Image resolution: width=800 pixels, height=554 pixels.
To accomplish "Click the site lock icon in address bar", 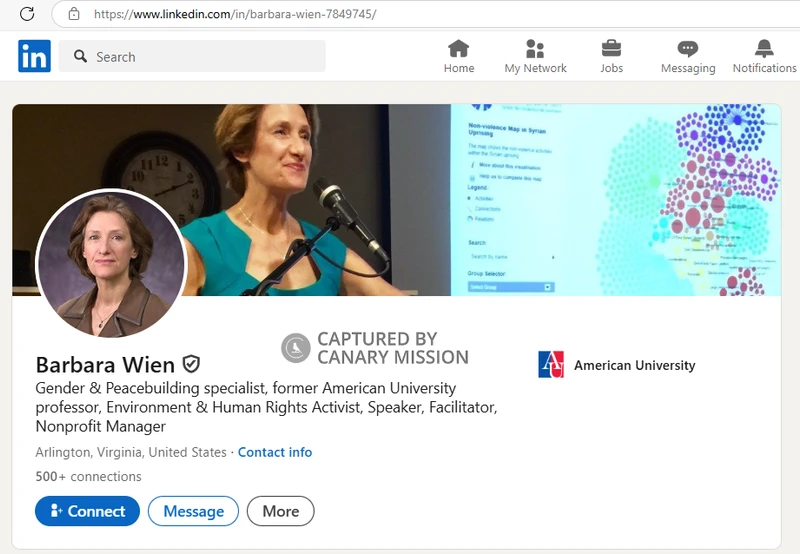I will (x=74, y=14).
